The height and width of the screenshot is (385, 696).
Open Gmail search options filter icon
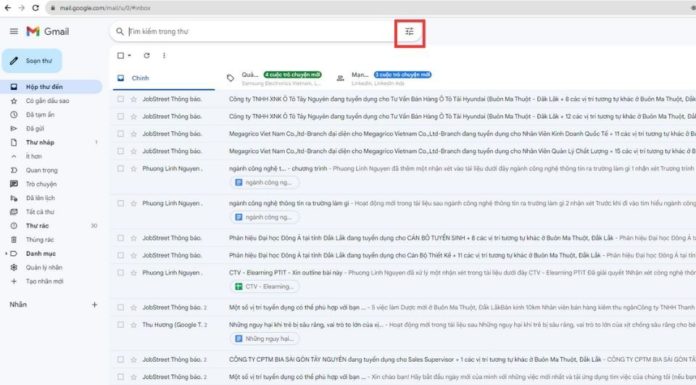409,32
